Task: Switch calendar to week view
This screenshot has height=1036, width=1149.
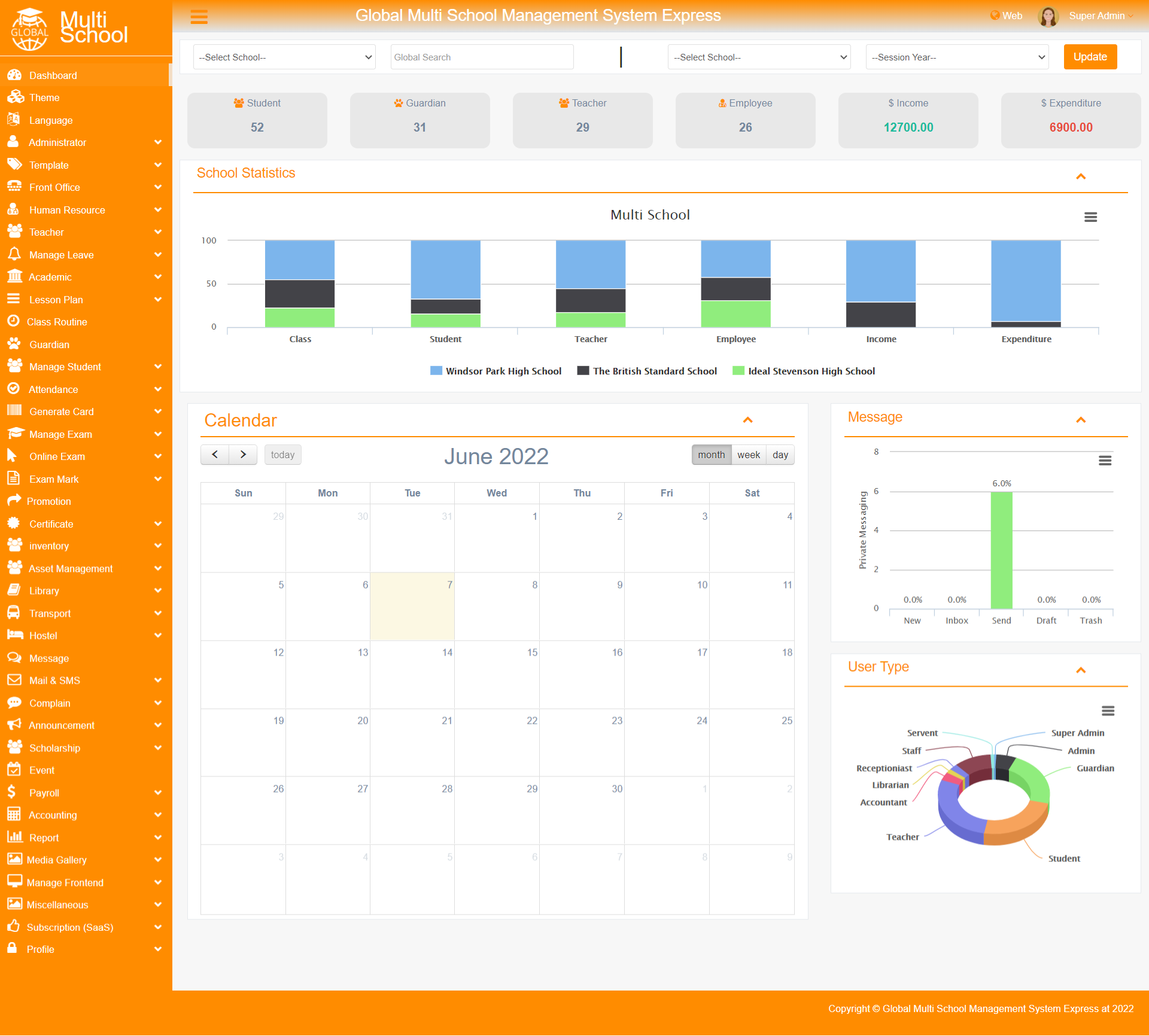Action: (x=748, y=455)
